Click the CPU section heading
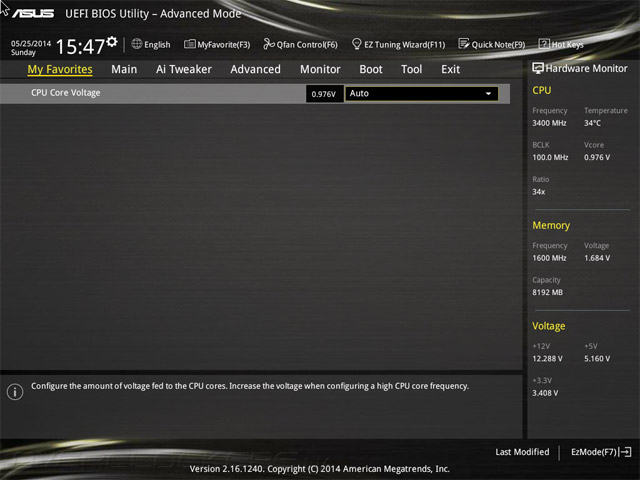This screenshot has width=640, height=480. coord(542,90)
